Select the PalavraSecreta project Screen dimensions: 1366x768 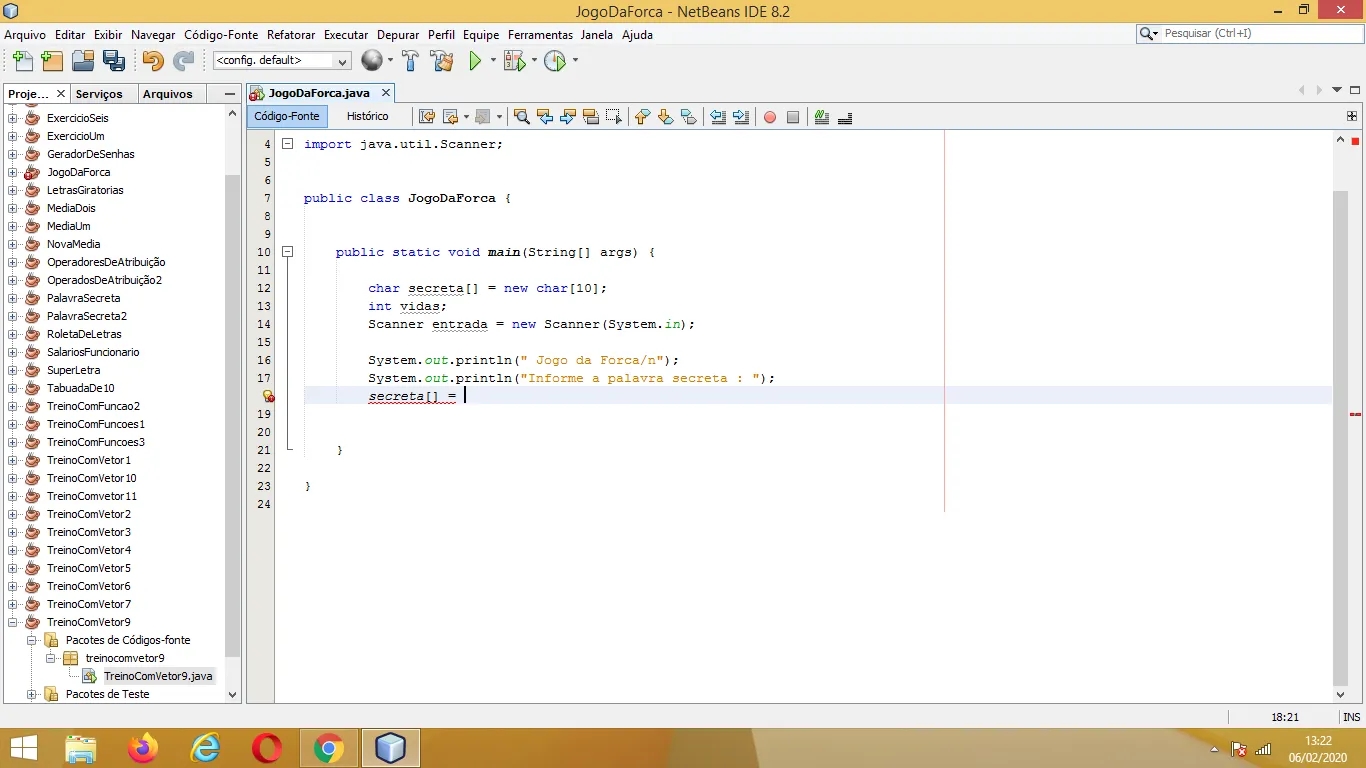pyautogui.click(x=83, y=298)
